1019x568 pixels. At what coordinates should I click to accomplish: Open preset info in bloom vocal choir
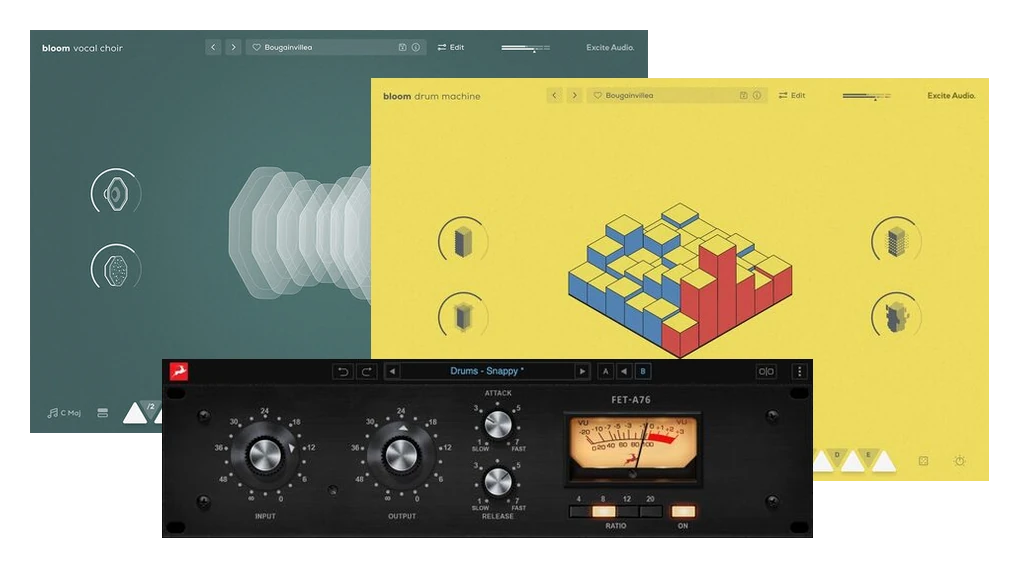pos(416,47)
